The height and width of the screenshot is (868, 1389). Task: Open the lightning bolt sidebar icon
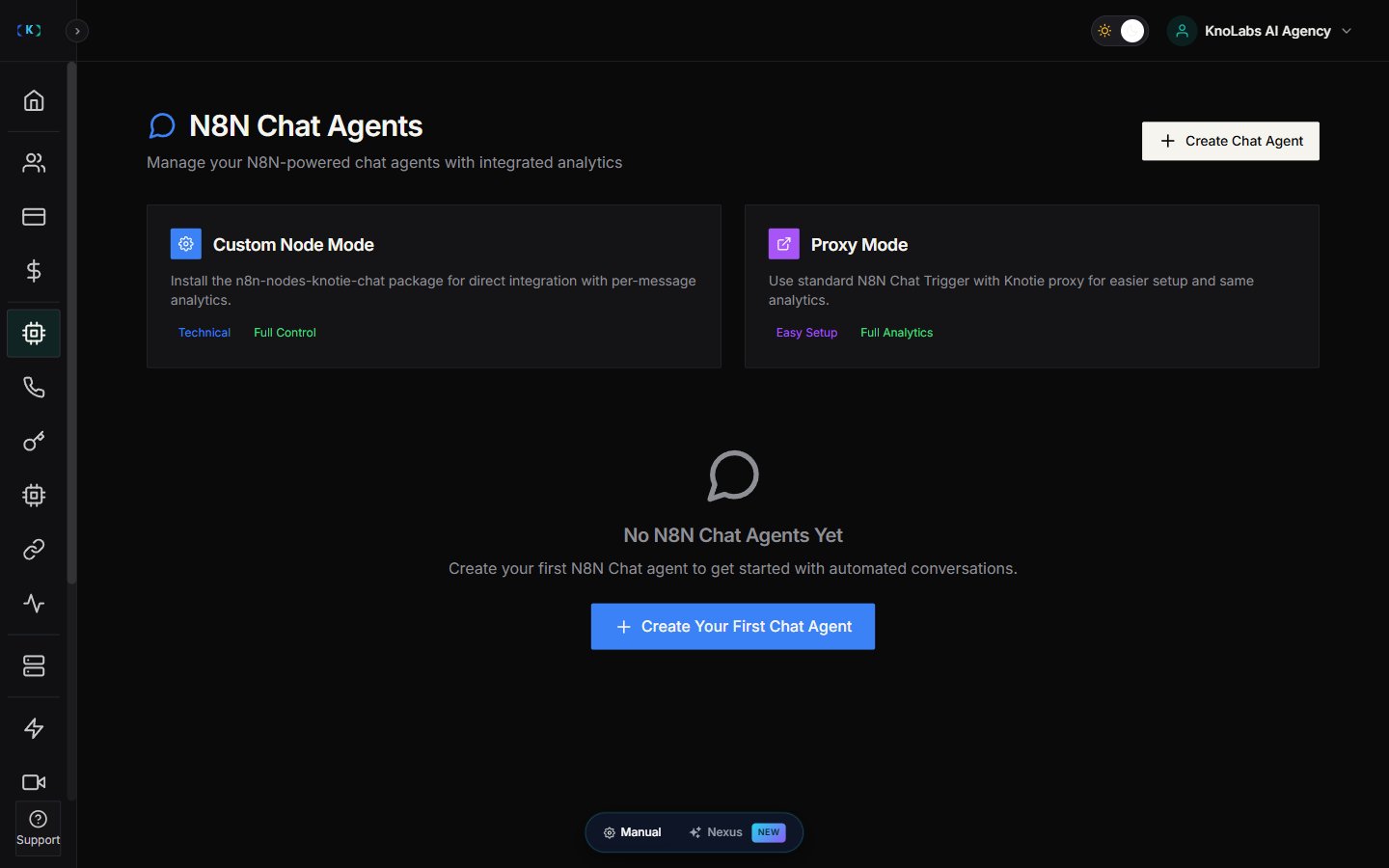click(34, 728)
